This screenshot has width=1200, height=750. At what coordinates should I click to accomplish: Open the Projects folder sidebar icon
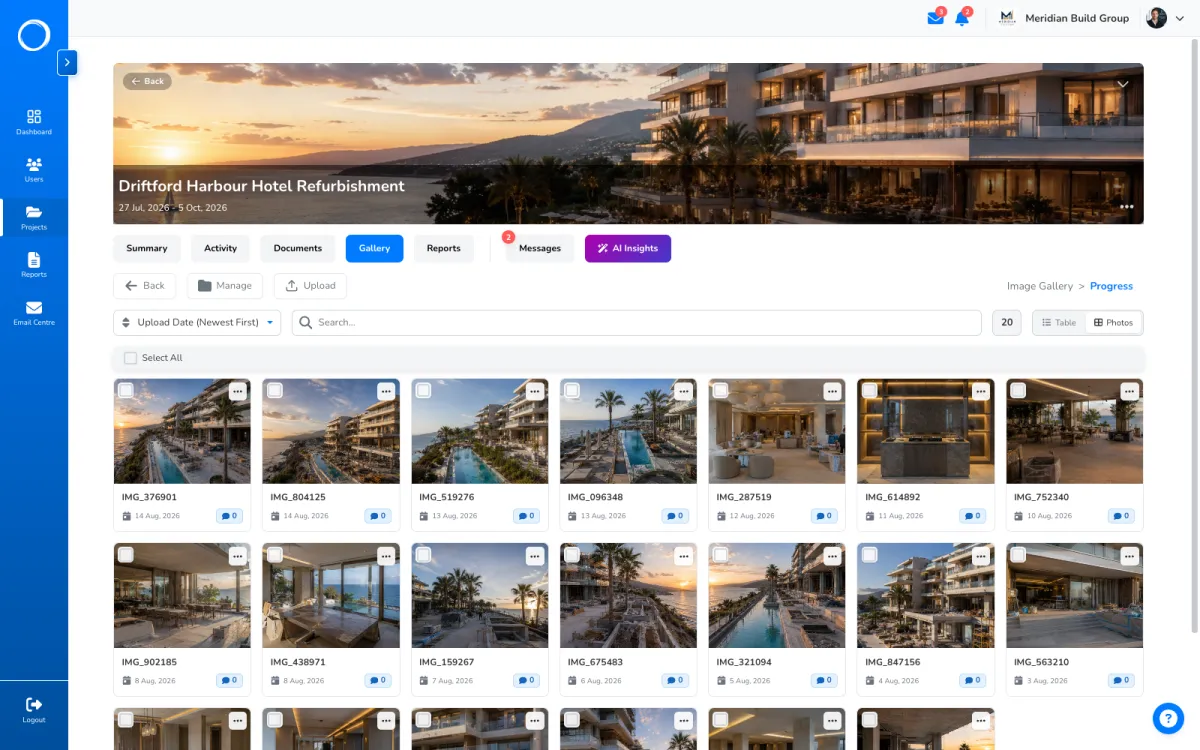(34, 218)
